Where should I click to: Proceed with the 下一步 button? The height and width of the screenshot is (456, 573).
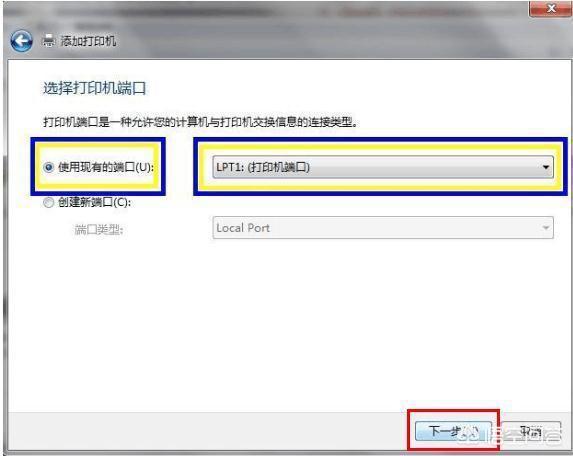(x=453, y=432)
